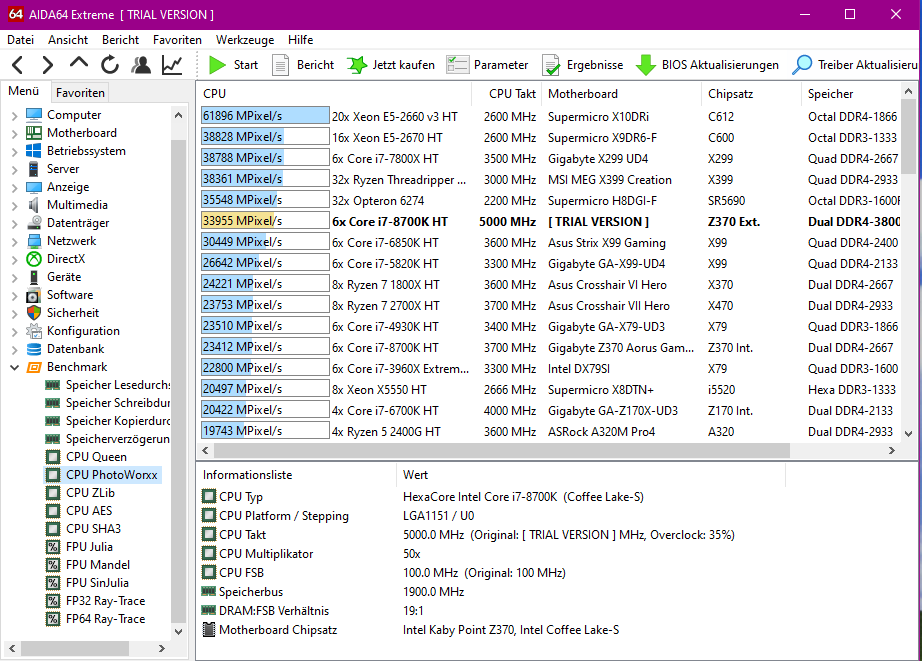Expand the Betriebssystem tree node

[x=15, y=151]
